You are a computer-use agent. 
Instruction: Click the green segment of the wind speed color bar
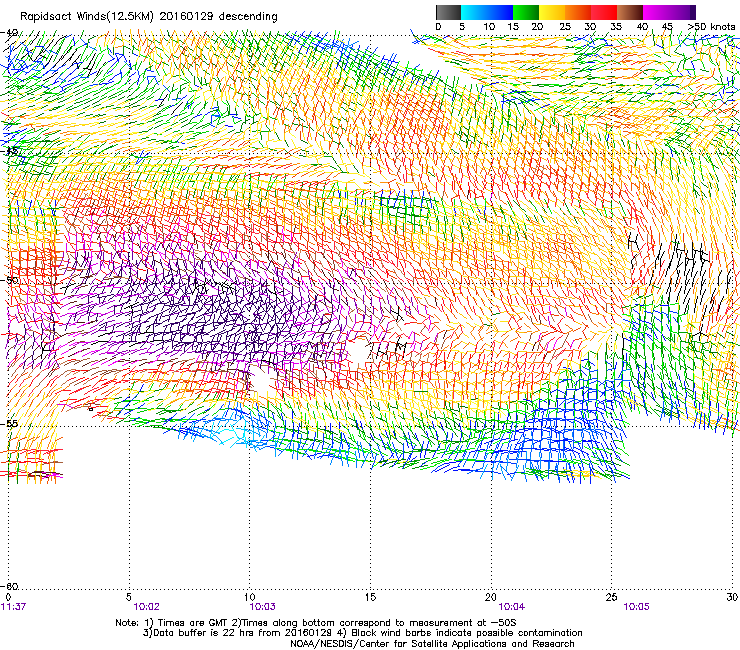tap(526, 12)
